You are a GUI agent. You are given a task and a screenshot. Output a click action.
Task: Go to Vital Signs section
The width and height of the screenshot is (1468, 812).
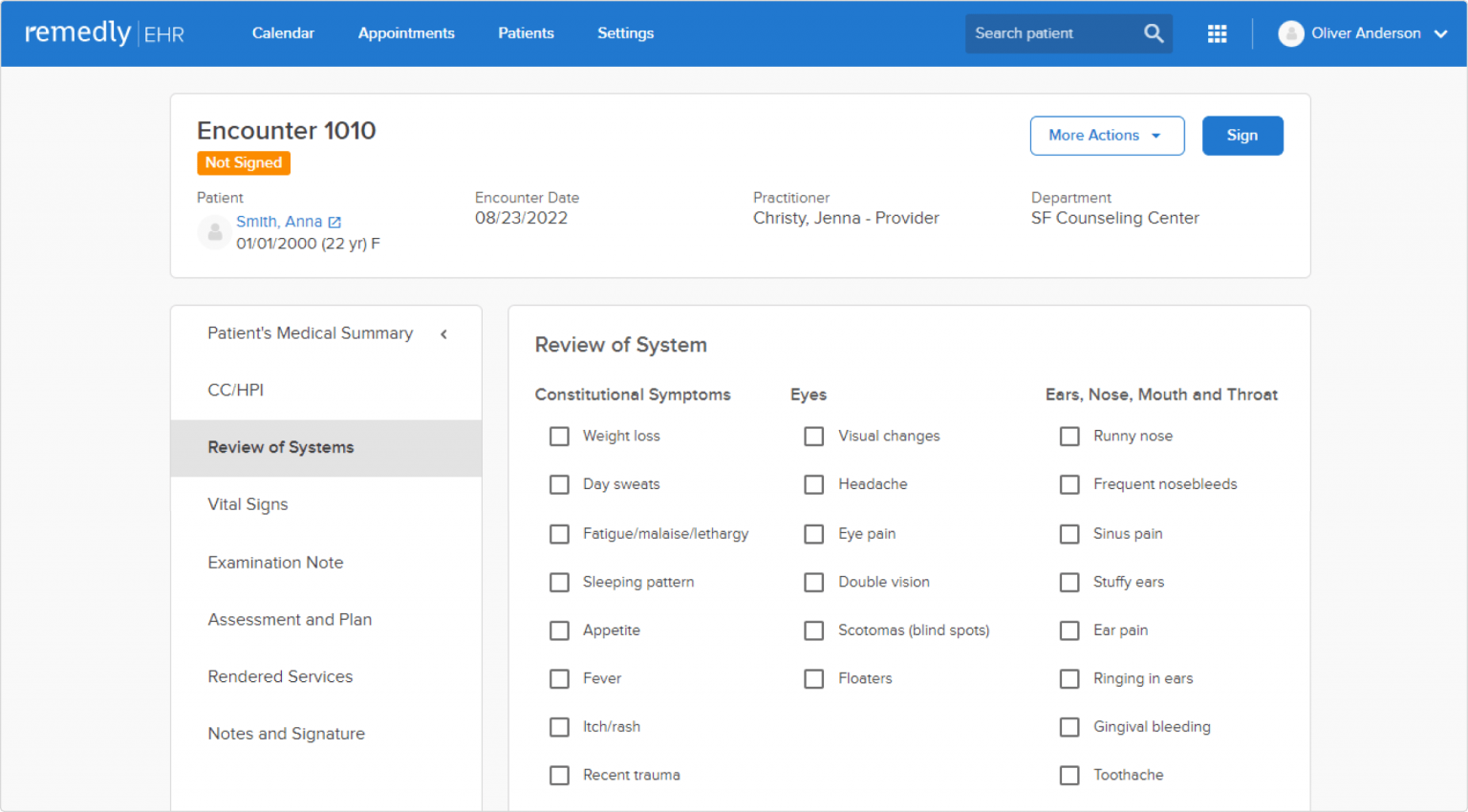tap(248, 504)
